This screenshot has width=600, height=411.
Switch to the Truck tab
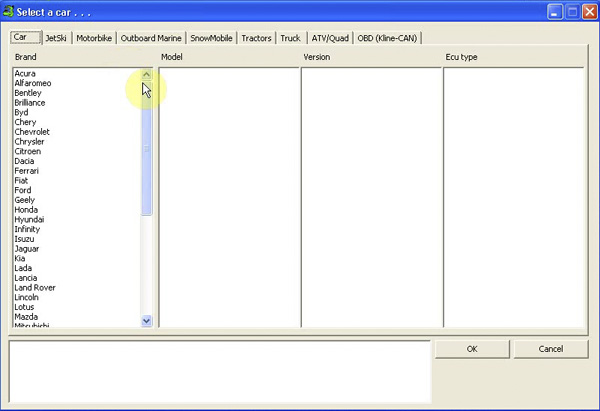coord(290,38)
